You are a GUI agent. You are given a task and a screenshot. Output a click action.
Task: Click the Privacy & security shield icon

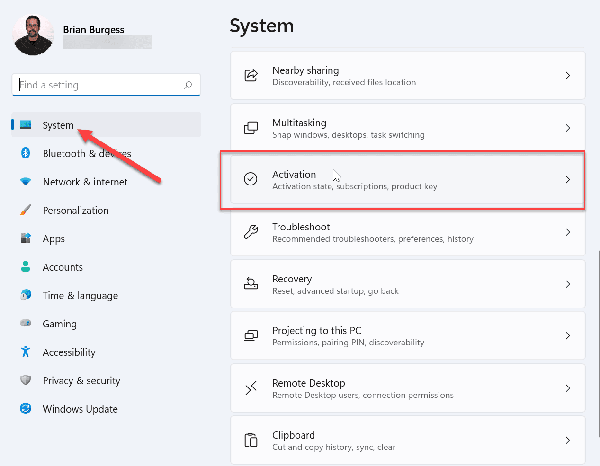25,381
